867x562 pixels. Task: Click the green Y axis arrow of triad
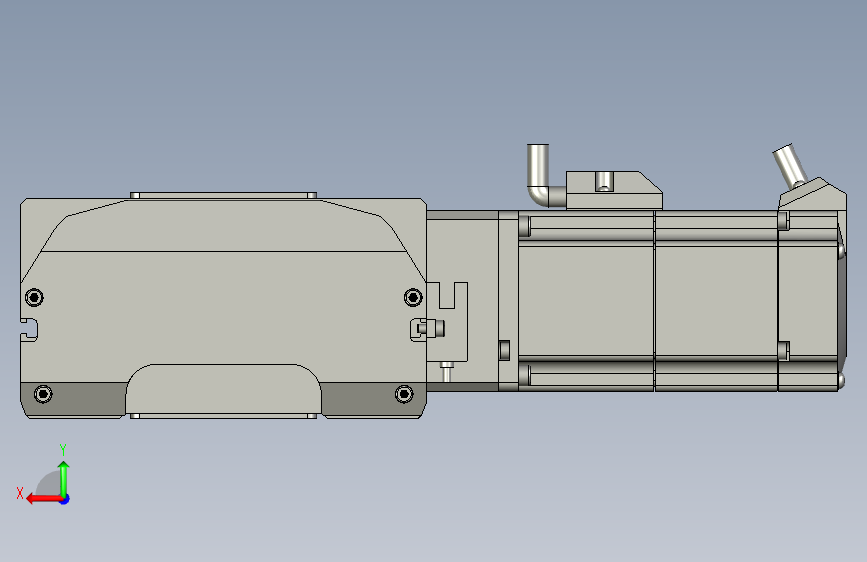(64, 478)
